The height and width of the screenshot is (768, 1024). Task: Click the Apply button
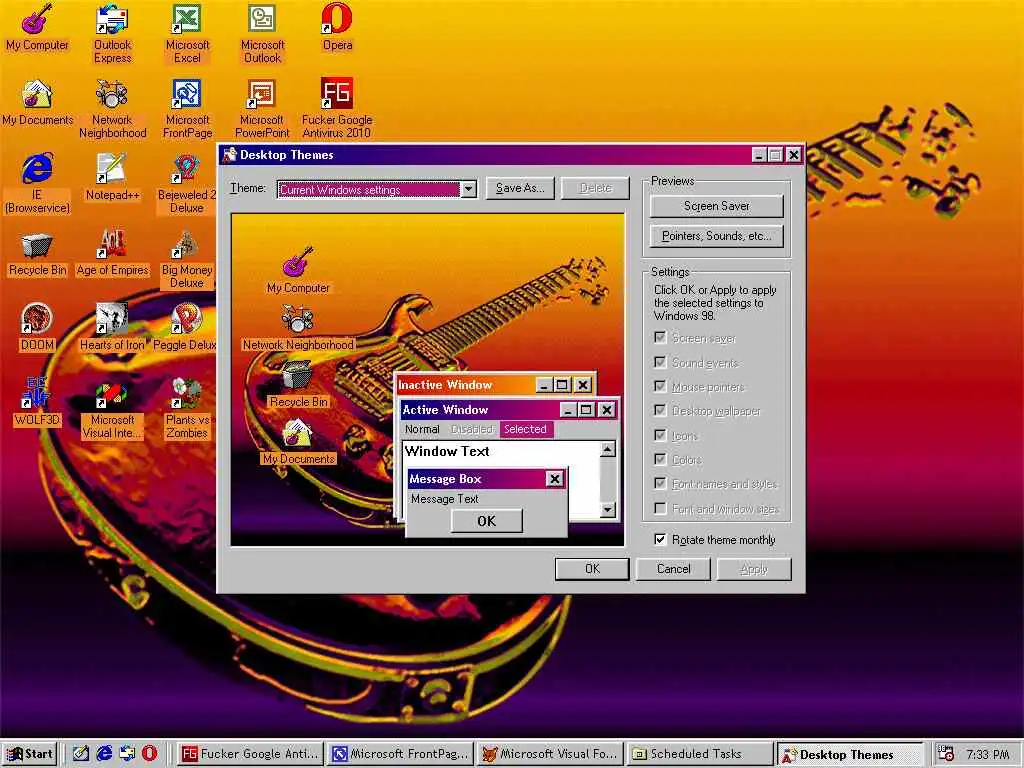pyautogui.click(x=754, y=569)
